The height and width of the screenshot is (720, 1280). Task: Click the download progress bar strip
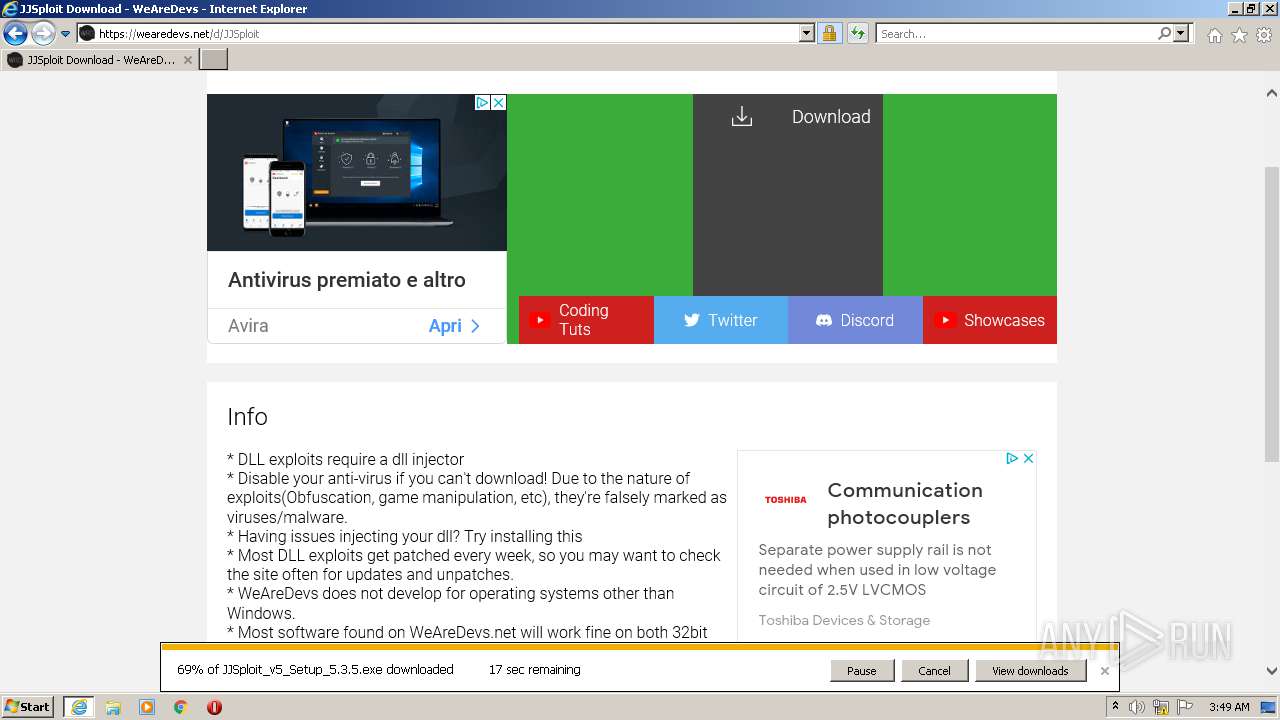pos(639,647)
